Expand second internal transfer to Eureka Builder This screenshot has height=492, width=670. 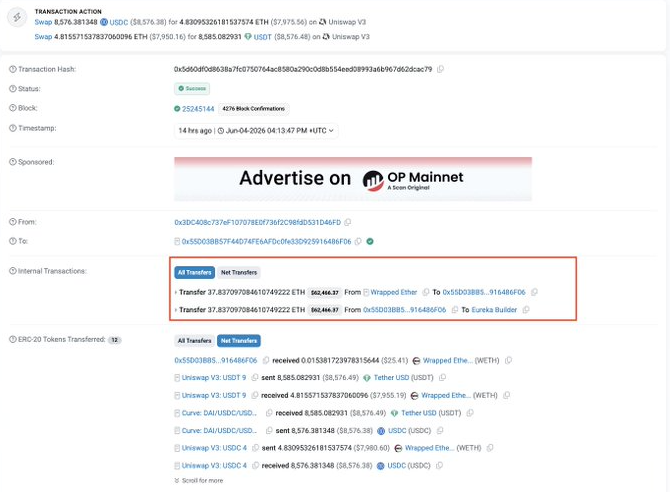point(176,310)
